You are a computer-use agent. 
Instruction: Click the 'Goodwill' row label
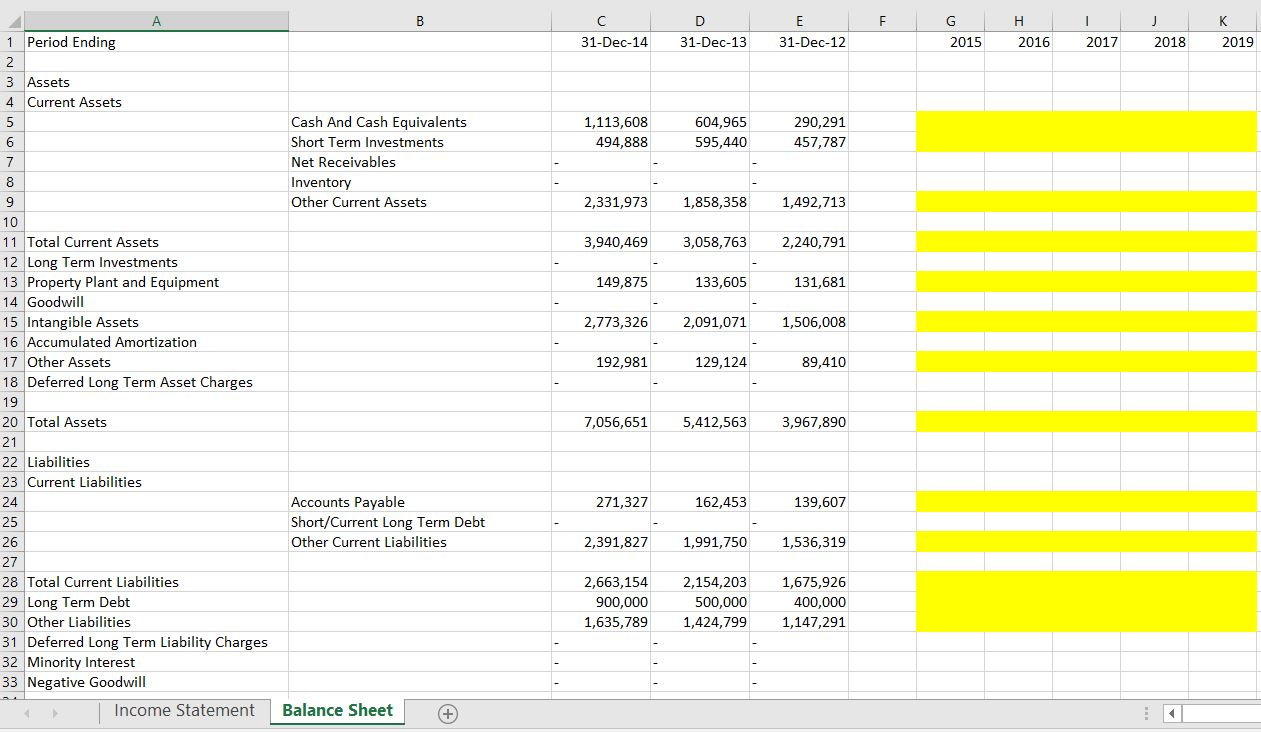[55, 302]
